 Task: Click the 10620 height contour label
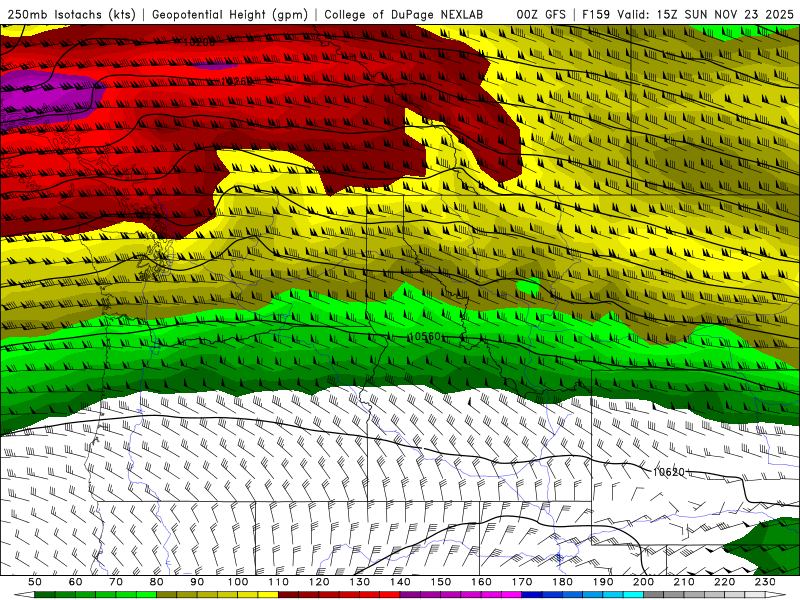click(669, 472)
